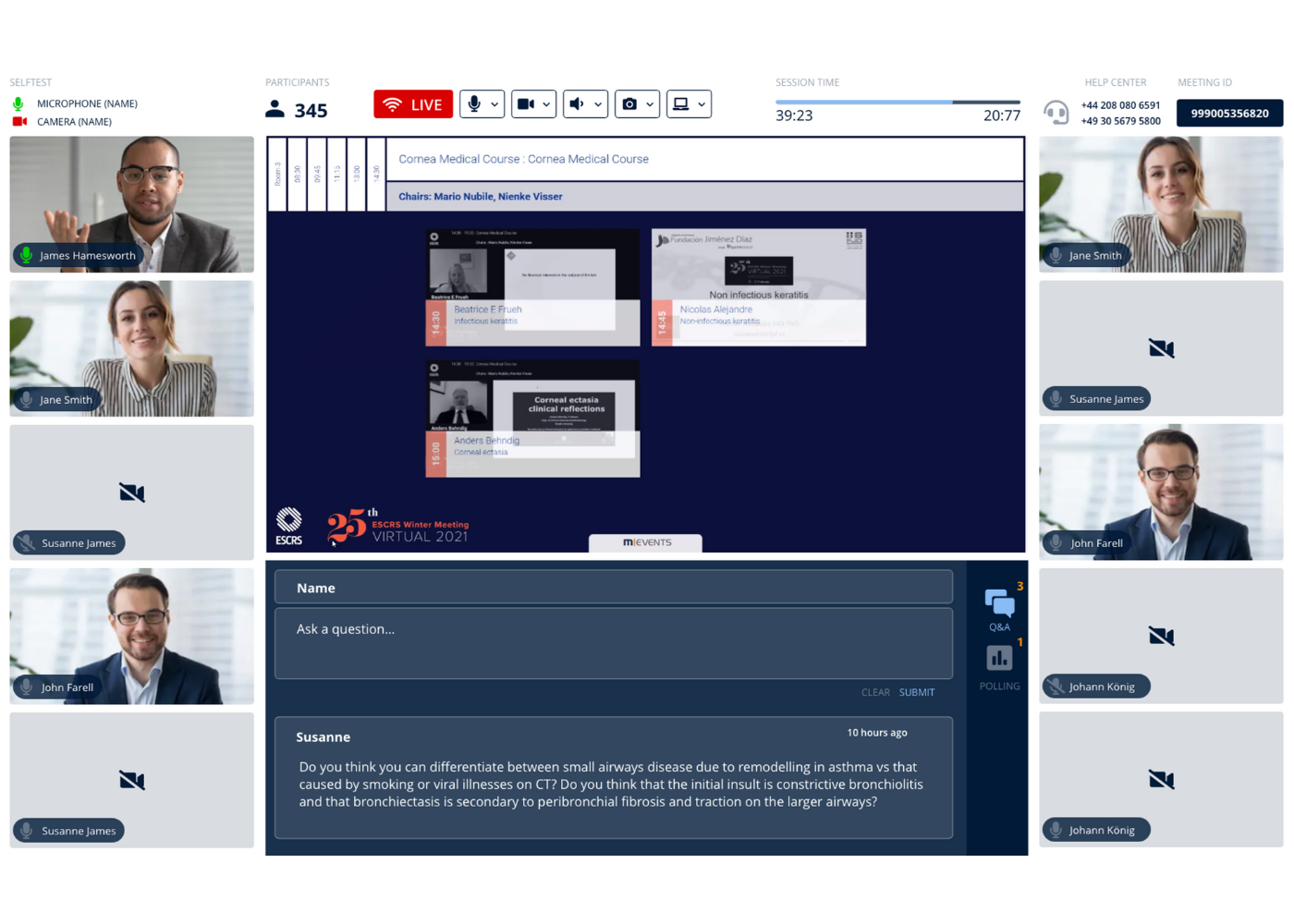The width and height of the screenshot is (1294, 924).
Task: Expand the microphone dropdown arrow
Action: coord(495,104)
